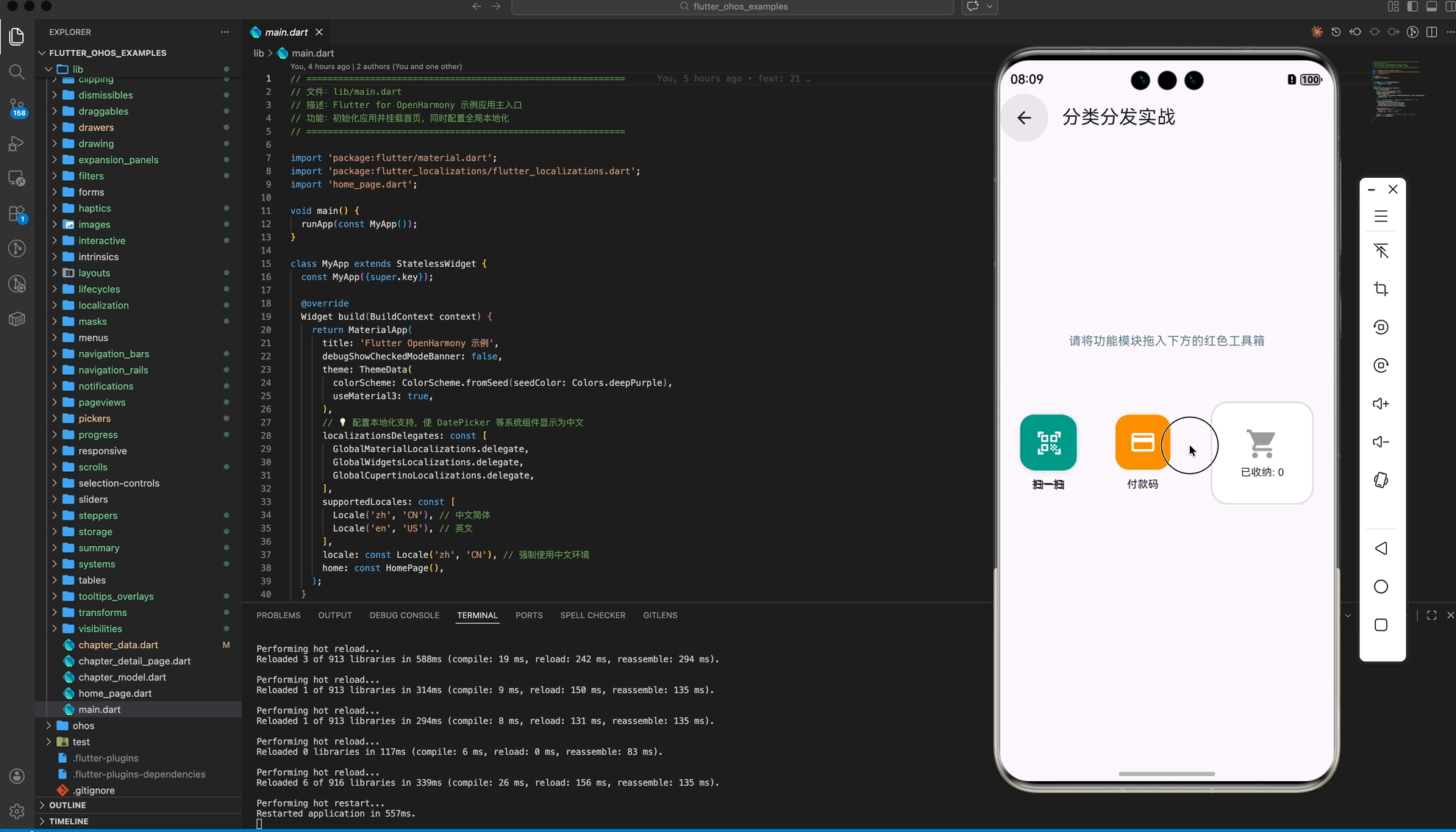Viewport: 1456px width, 832px height.
Task: Open home_page.dart in the explorer
Action: pyautogui.click(x=115, y=693)
